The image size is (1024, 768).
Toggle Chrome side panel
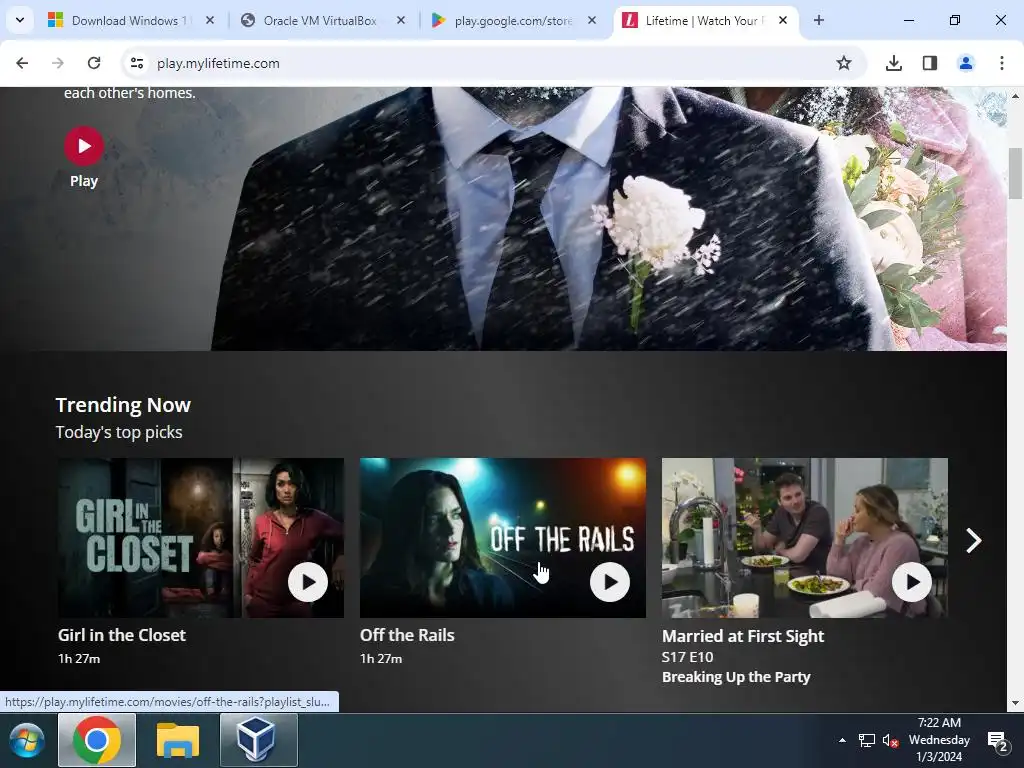tap(929, 63)
